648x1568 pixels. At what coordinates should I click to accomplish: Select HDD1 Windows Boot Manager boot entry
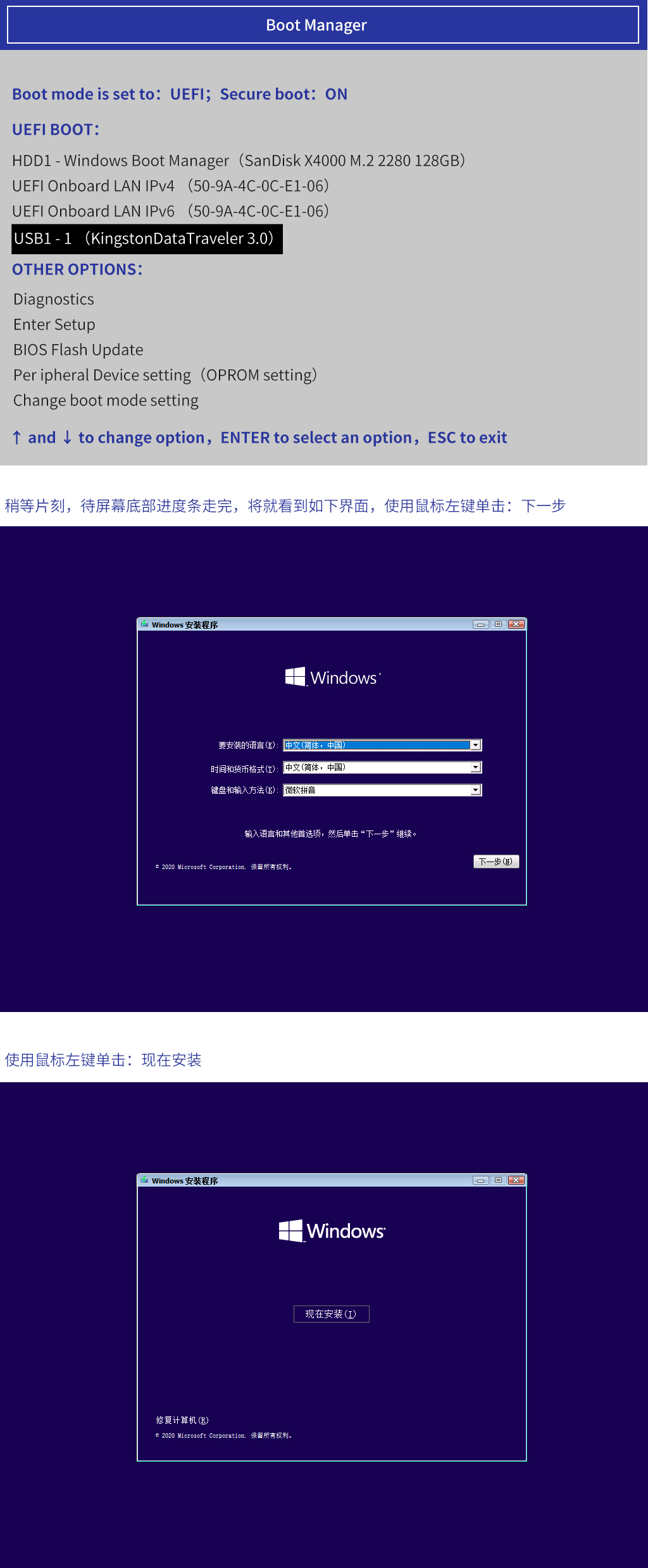(x=239, y=161)
